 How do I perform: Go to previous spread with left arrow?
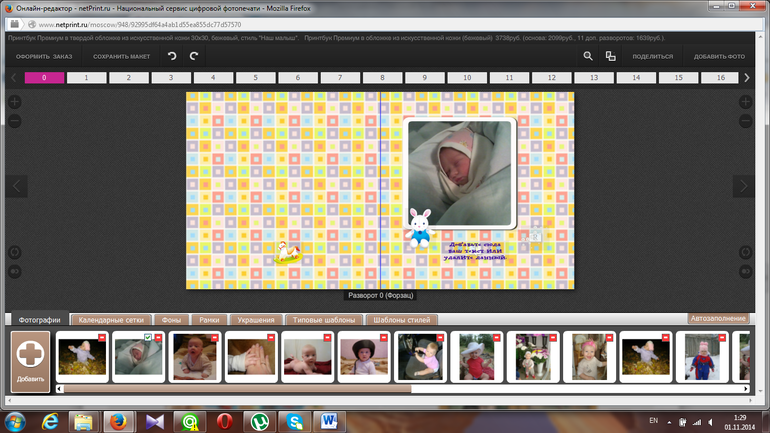pos(17,186)
